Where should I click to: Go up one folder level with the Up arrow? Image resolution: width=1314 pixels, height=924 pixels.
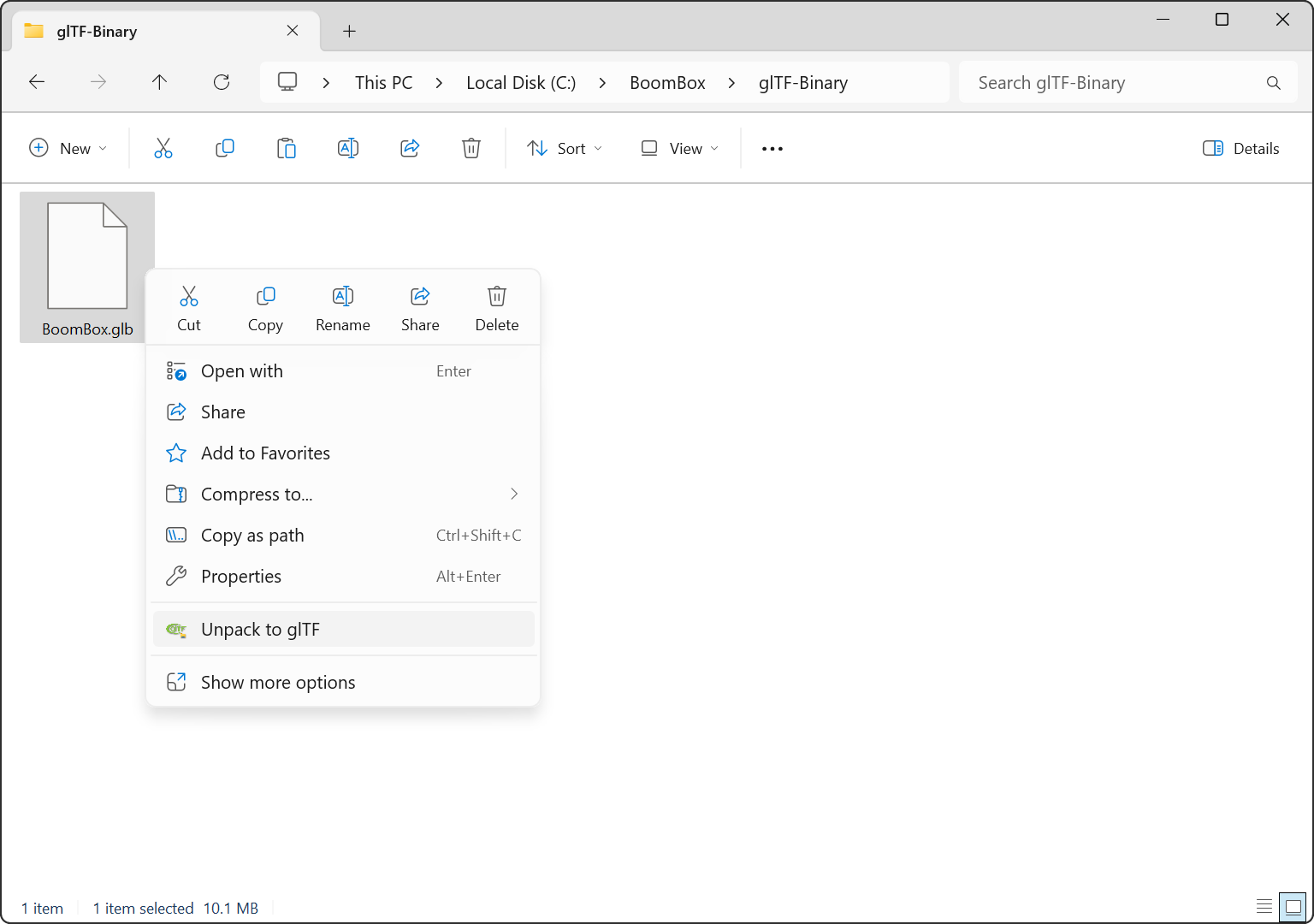click(159, 82)
